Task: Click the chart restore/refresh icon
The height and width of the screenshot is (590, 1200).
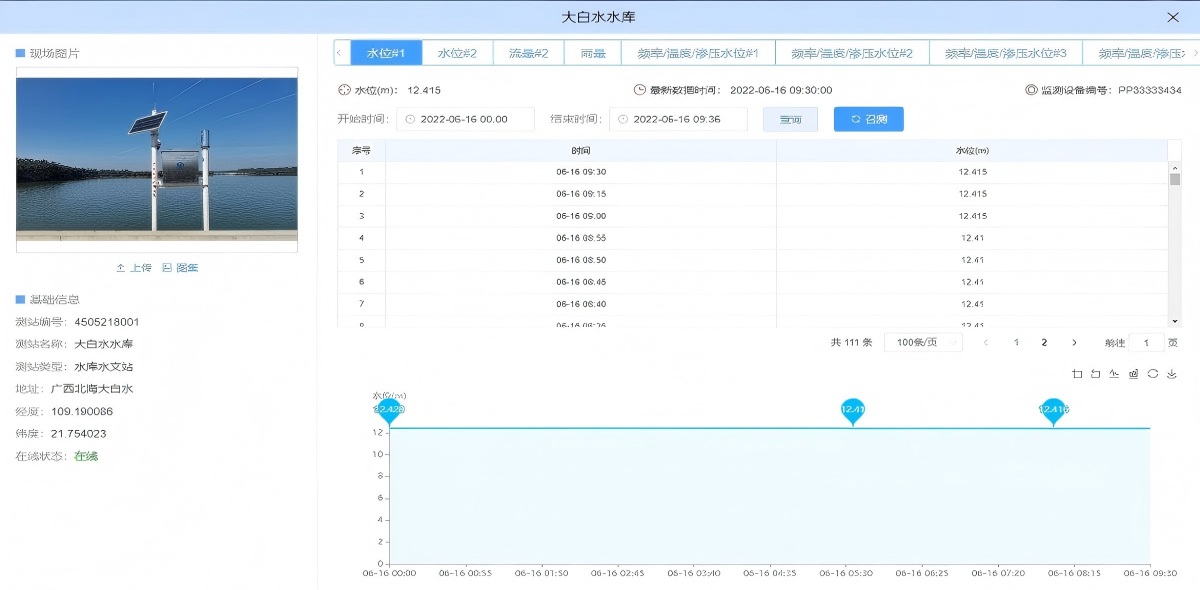Action: (1153, 374)
